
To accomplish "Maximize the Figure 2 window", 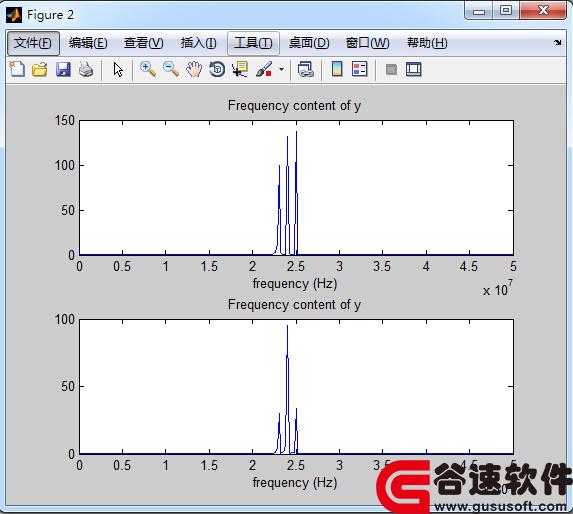I will point(506,10).
